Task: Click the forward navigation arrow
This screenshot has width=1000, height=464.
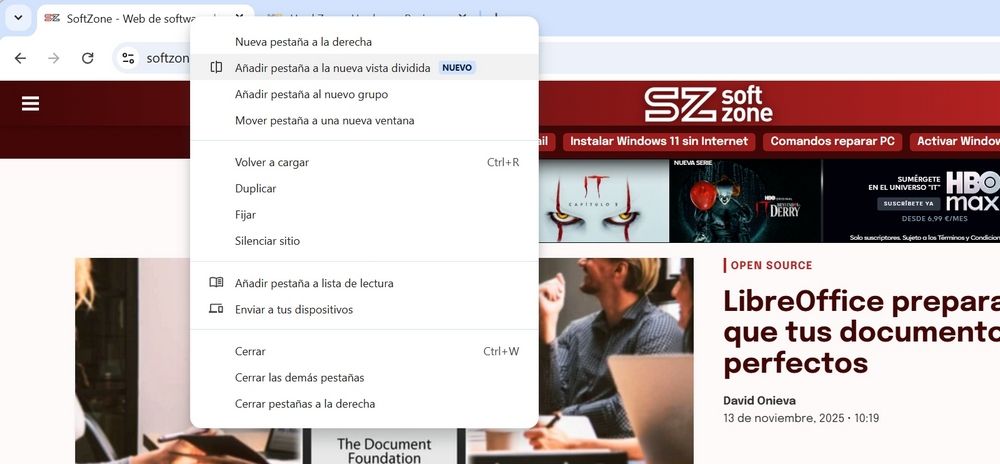Action: tap(54, 58)
